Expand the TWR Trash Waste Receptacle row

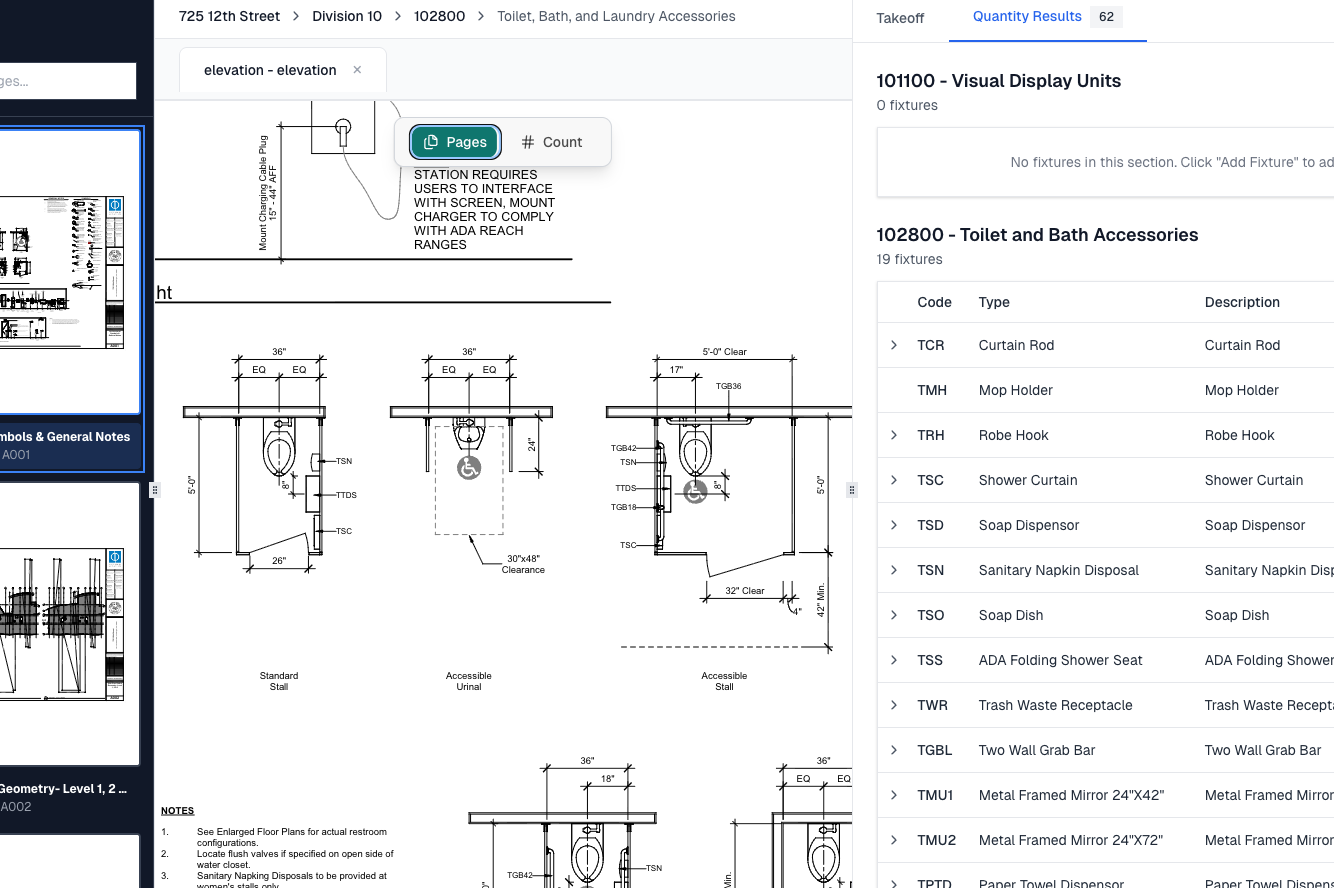click(x=894, y=705)
